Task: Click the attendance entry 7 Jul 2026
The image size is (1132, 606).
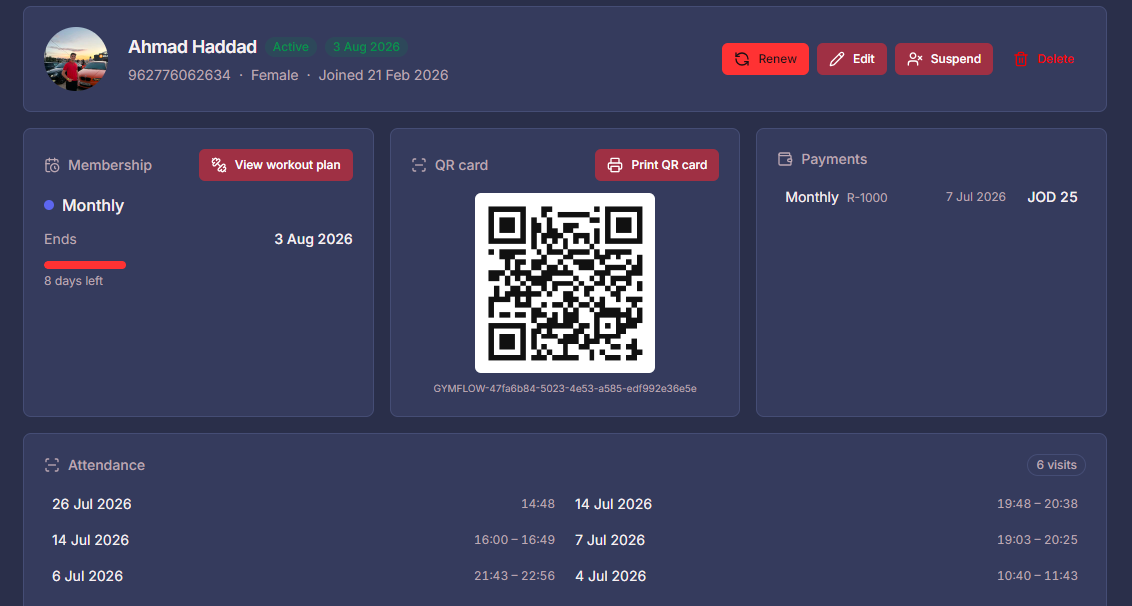Action: pyautogui.click(x=610, y=540)
